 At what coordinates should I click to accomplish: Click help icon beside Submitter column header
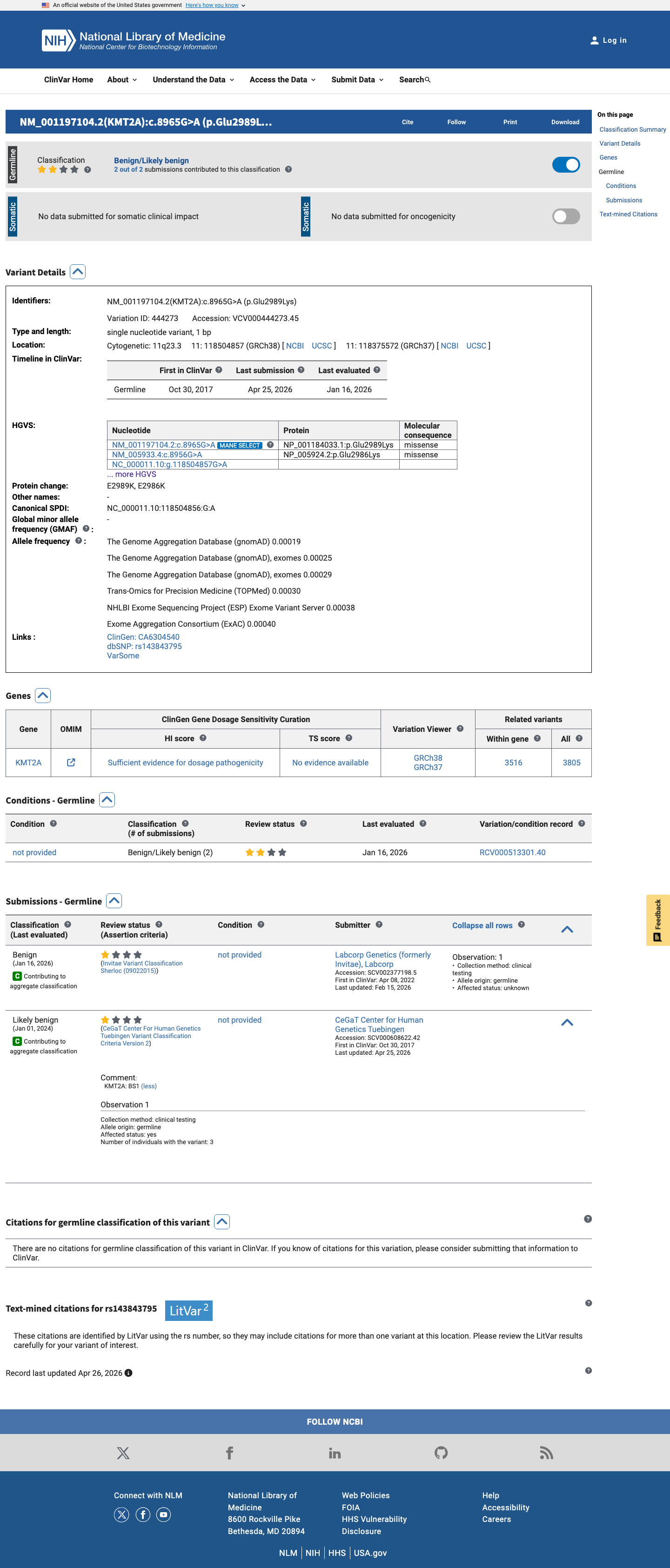tap(379, 924)
